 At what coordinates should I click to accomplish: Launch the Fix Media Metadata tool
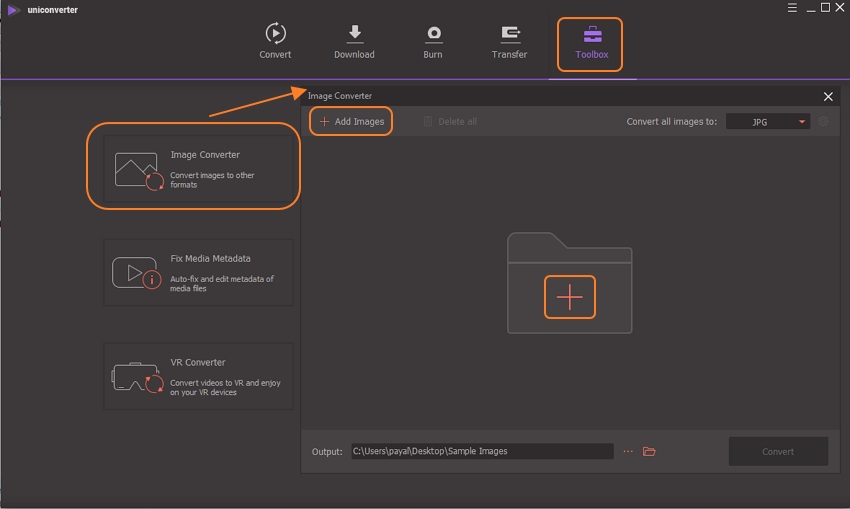pos(198,271)
